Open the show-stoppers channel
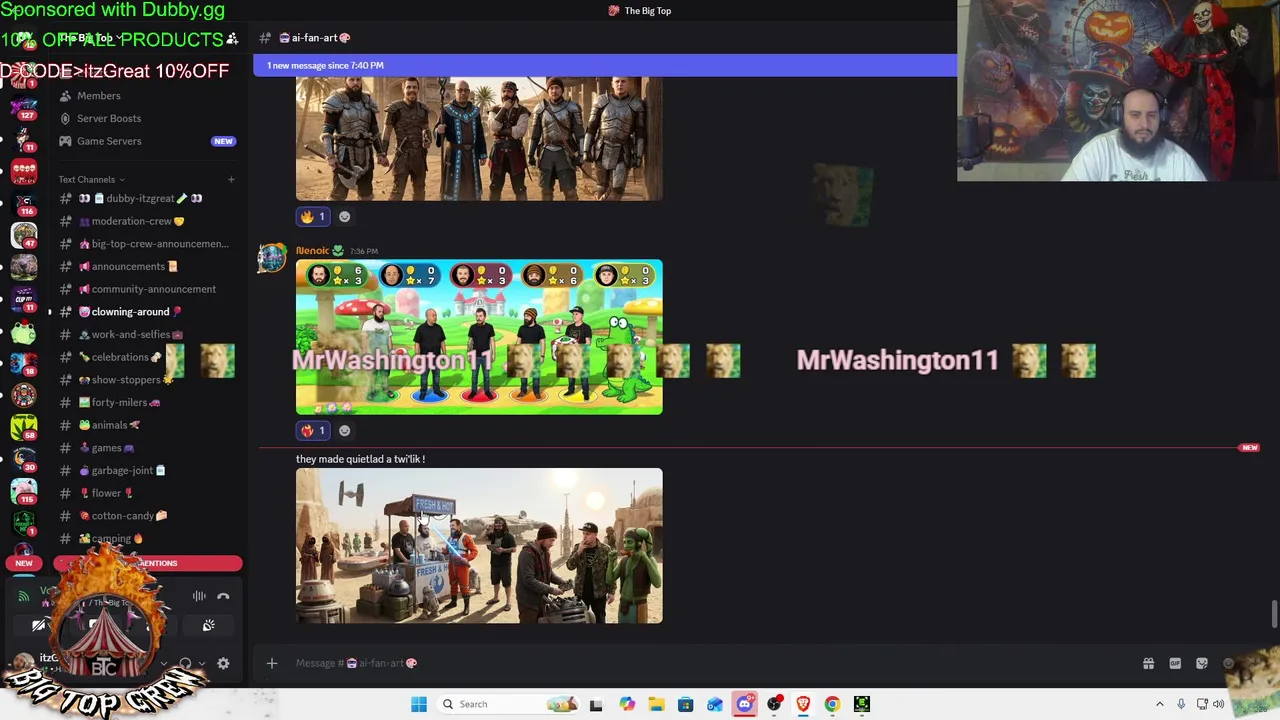The width and height of the screenshot is (1280, 720). pos(126,380)
